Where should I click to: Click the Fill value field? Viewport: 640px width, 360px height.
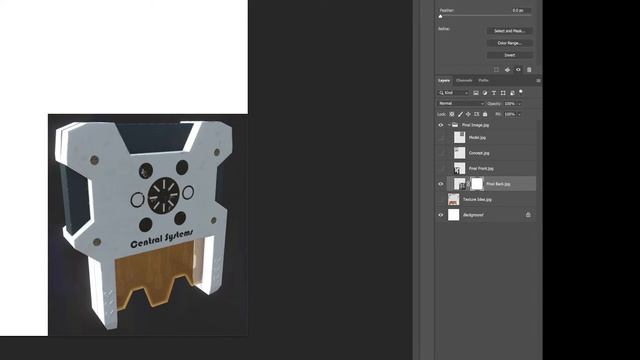pyautogui.click(x=510, y=114)
